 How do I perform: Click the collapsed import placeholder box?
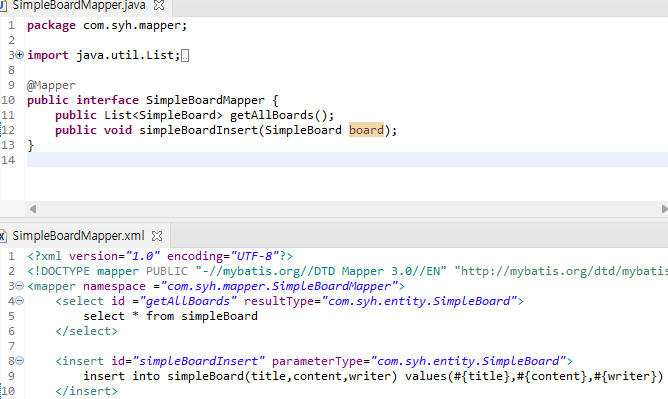185,56
